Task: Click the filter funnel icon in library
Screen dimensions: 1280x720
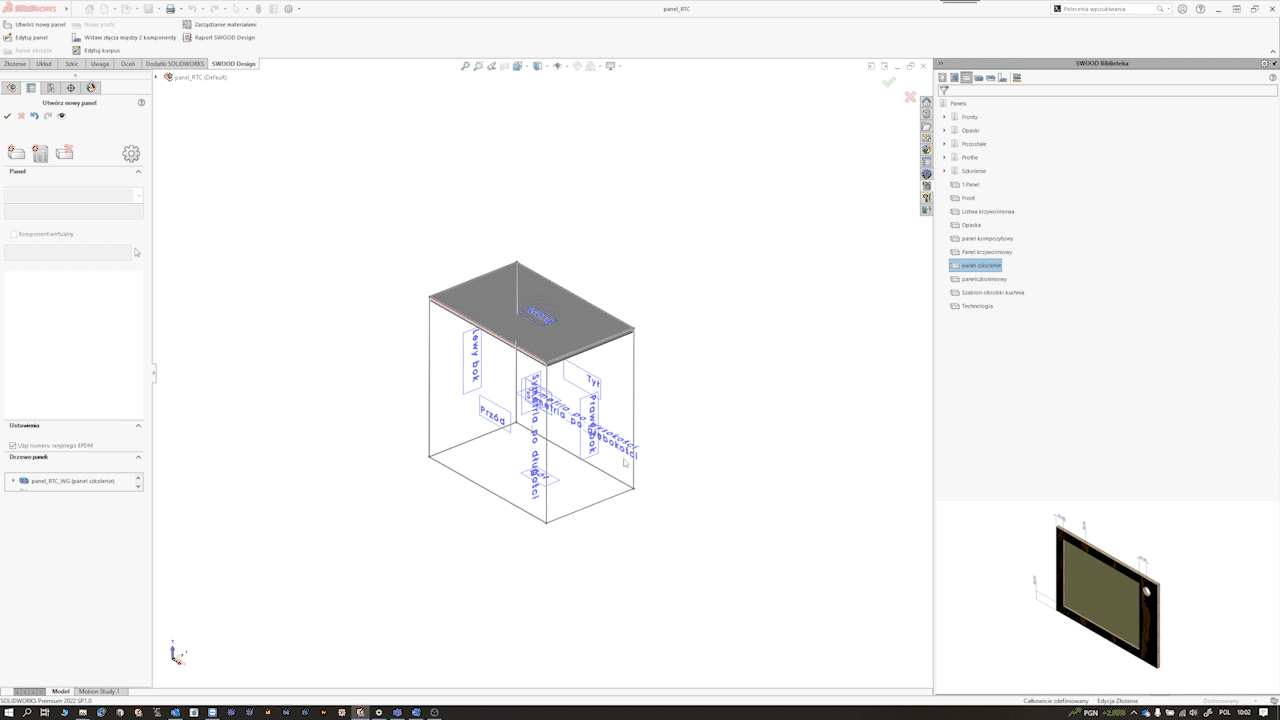Action: click(x=944, y=90)
